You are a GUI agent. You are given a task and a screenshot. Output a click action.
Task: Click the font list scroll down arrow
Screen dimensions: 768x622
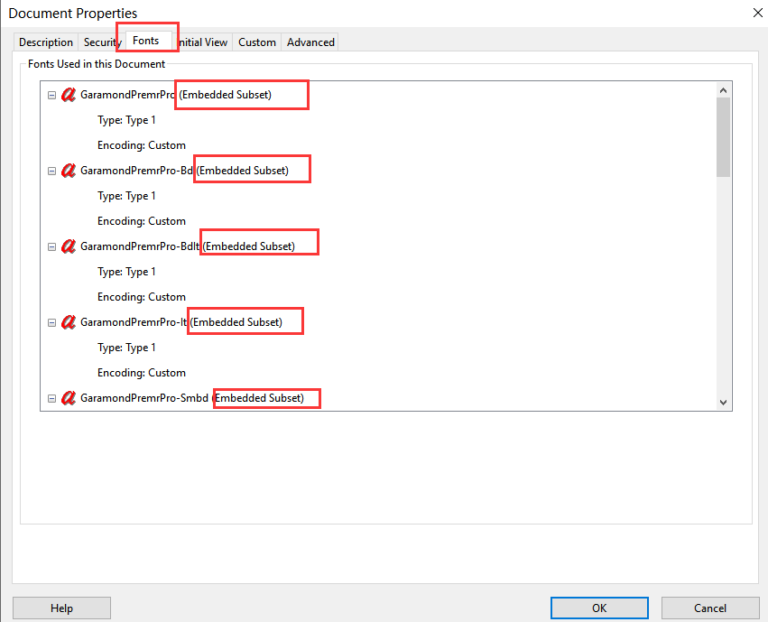point(723,402)
